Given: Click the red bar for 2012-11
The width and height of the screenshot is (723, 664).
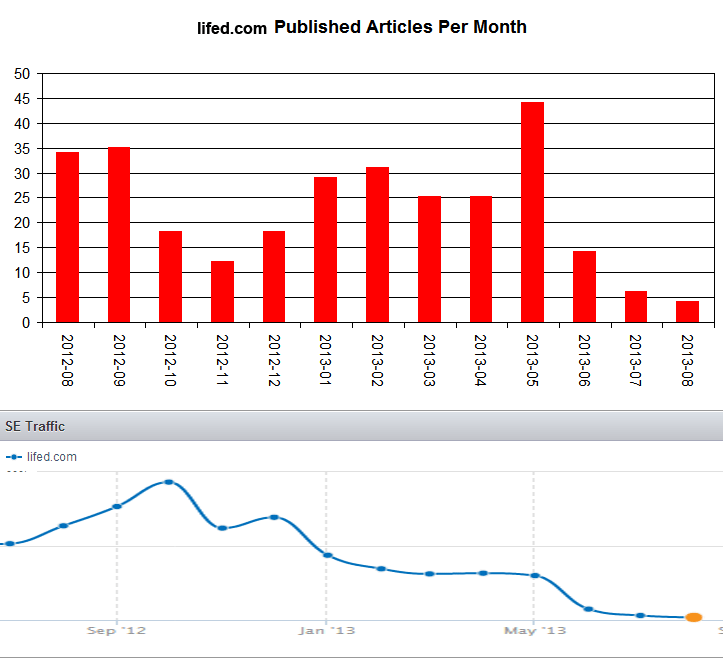Looking at the screenshot, I should (x=222, y=291).
